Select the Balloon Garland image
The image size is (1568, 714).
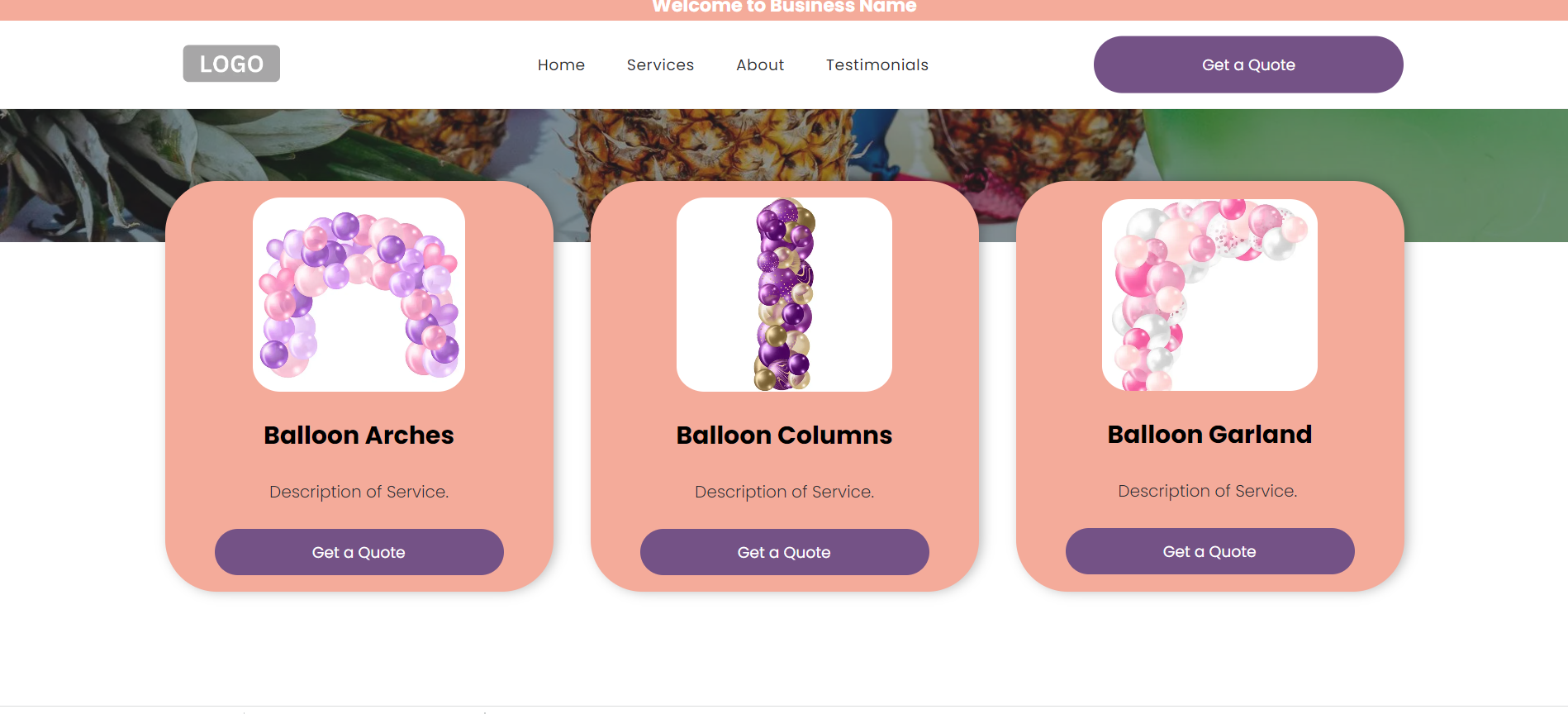1209,294
